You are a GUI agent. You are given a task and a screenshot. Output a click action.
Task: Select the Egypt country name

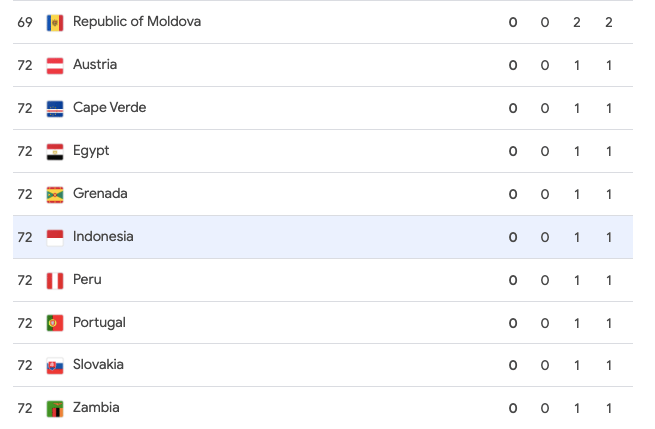[x=91, y=150]
